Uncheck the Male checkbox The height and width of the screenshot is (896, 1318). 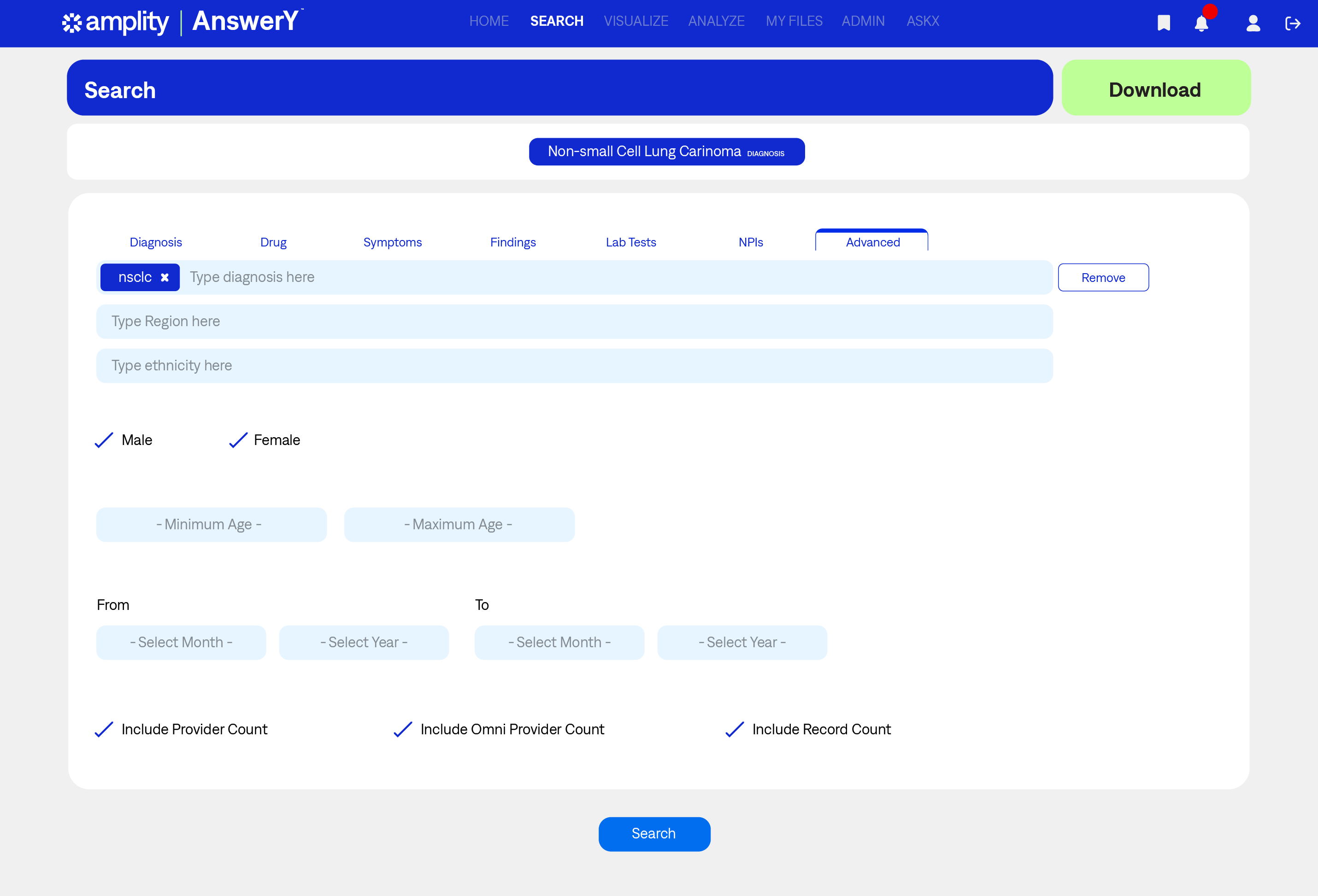(104, 440)
